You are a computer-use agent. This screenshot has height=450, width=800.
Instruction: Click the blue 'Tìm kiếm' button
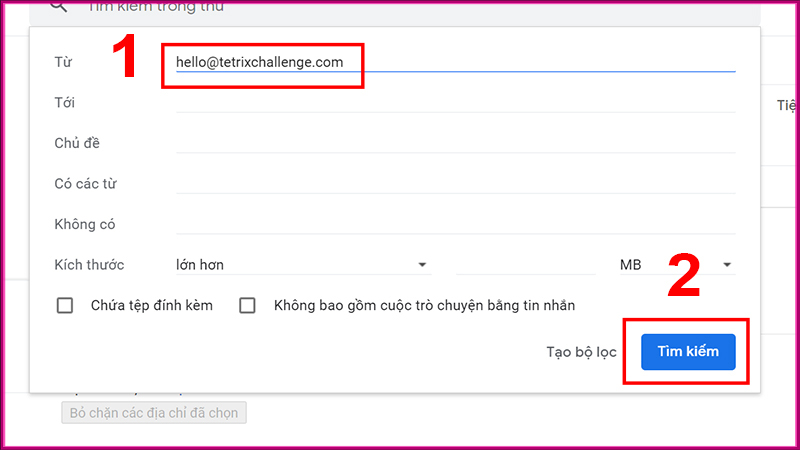(688, 352)
